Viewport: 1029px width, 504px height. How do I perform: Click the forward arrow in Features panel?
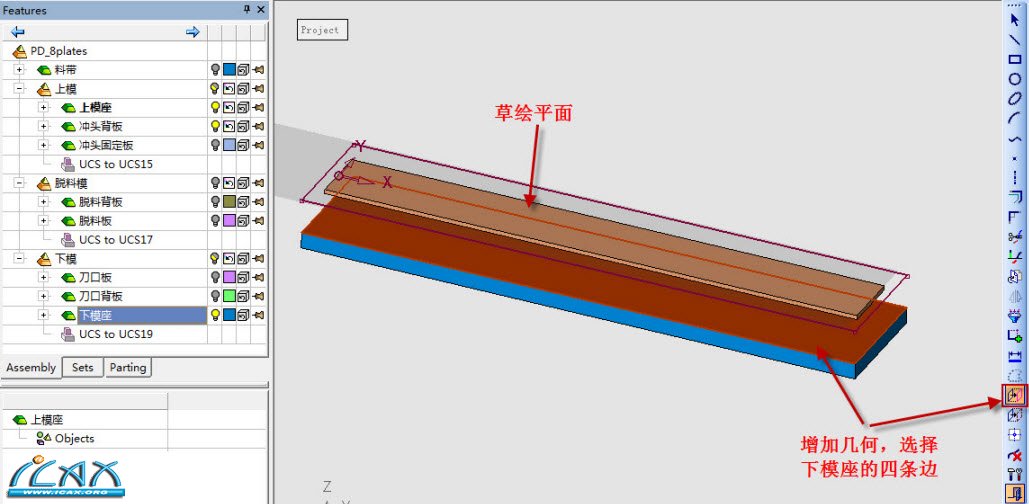tap(192, 32)
